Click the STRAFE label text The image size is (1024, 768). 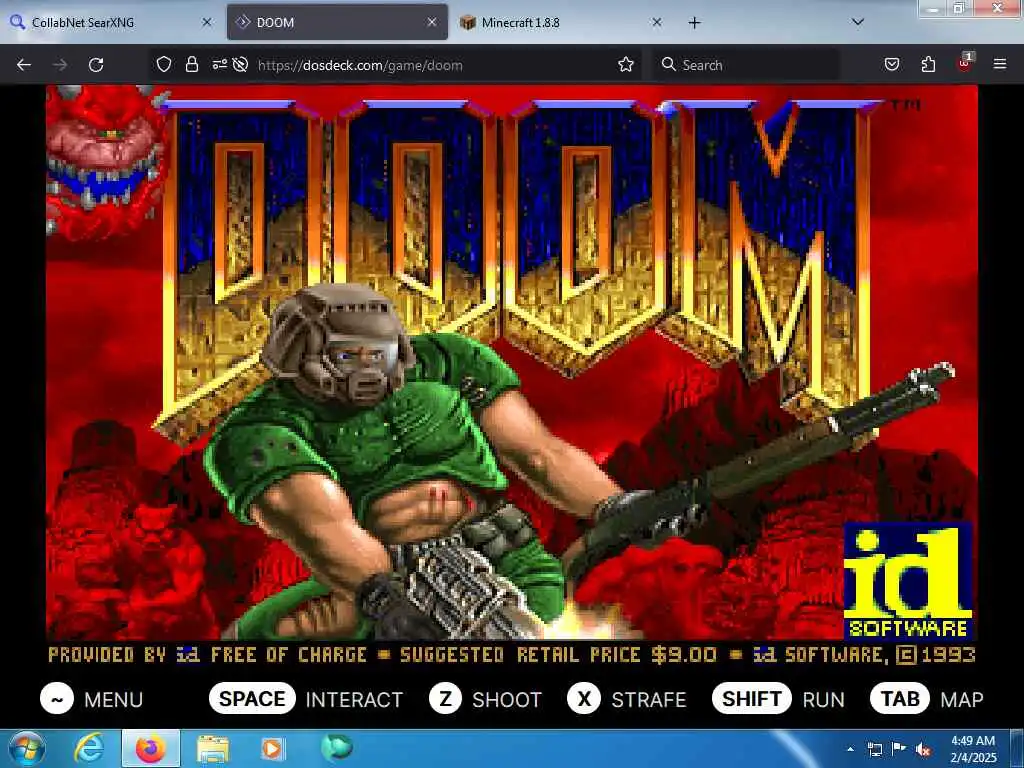point(648,699)
